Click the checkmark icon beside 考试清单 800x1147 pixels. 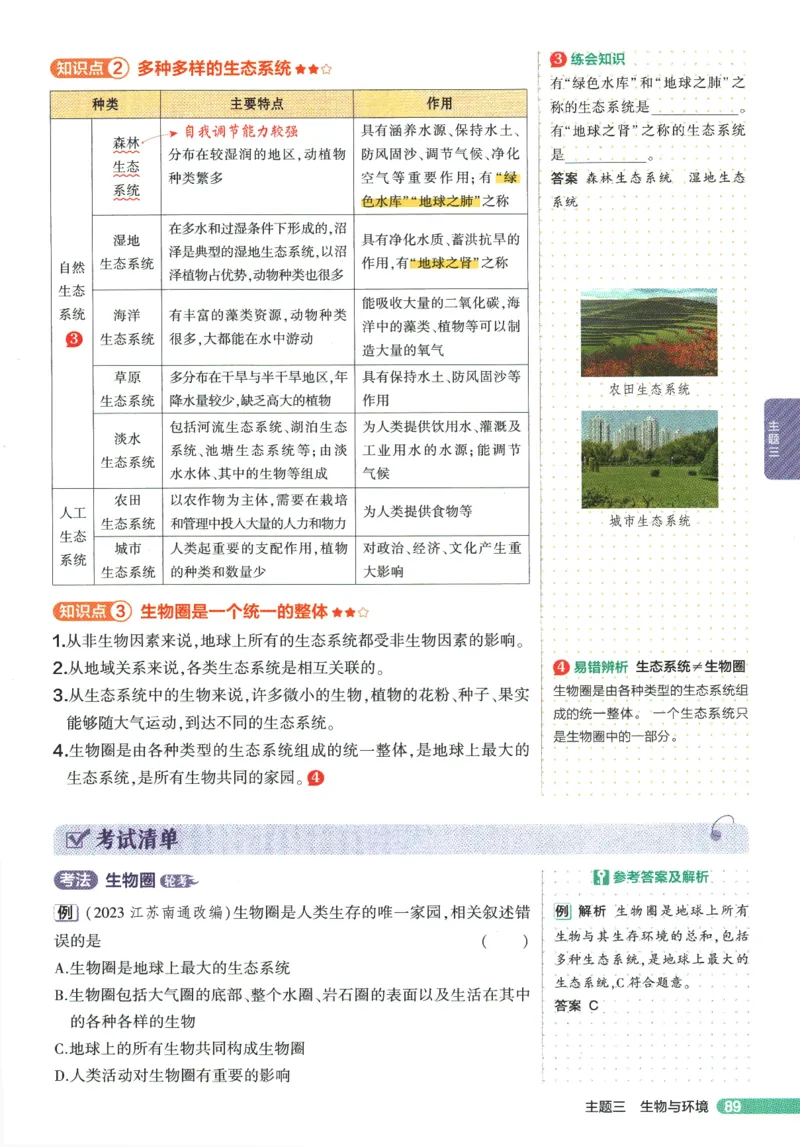(74, 840)
